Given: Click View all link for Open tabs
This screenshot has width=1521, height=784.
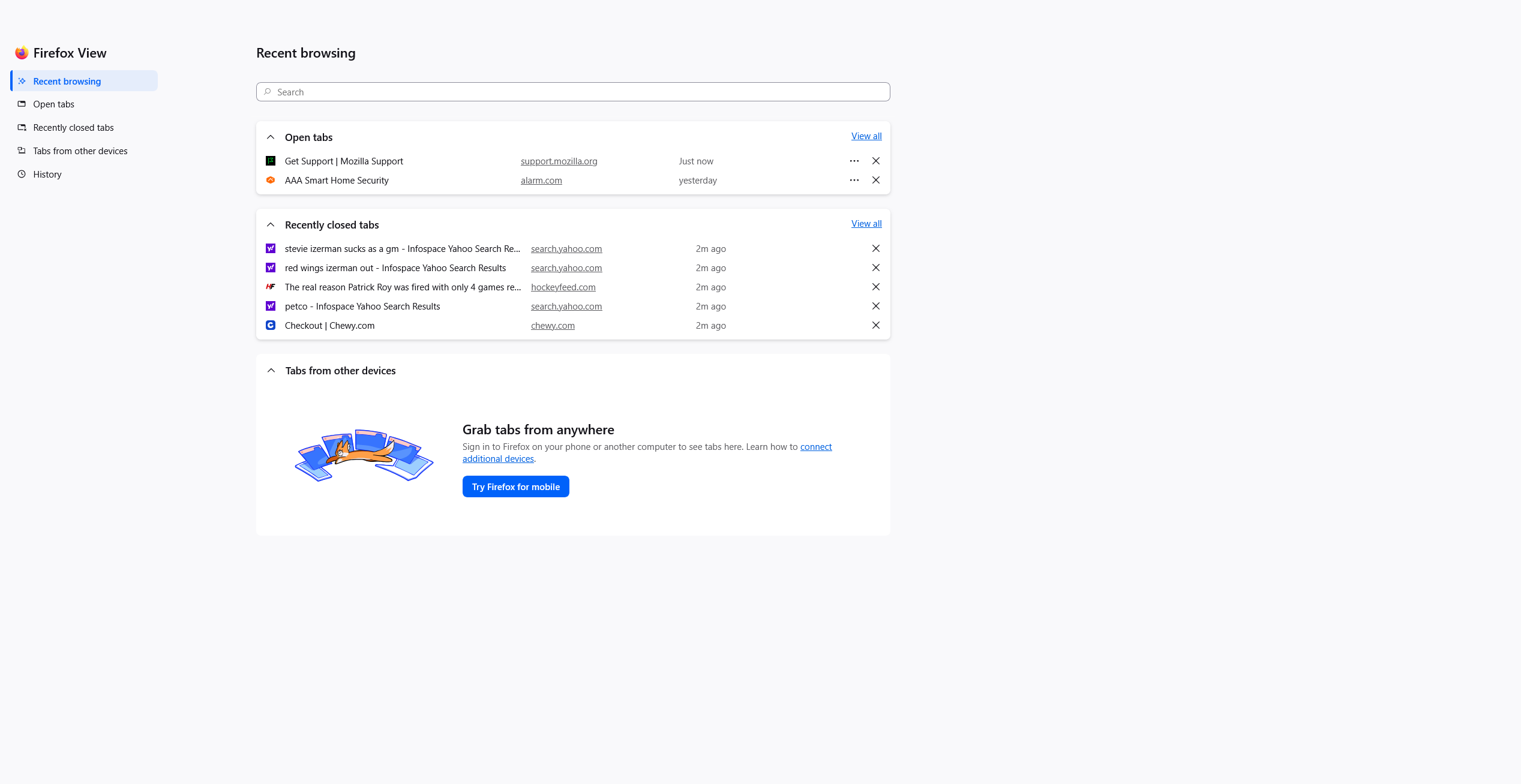Looking at the screenshot, I should (x=866, y=136).
